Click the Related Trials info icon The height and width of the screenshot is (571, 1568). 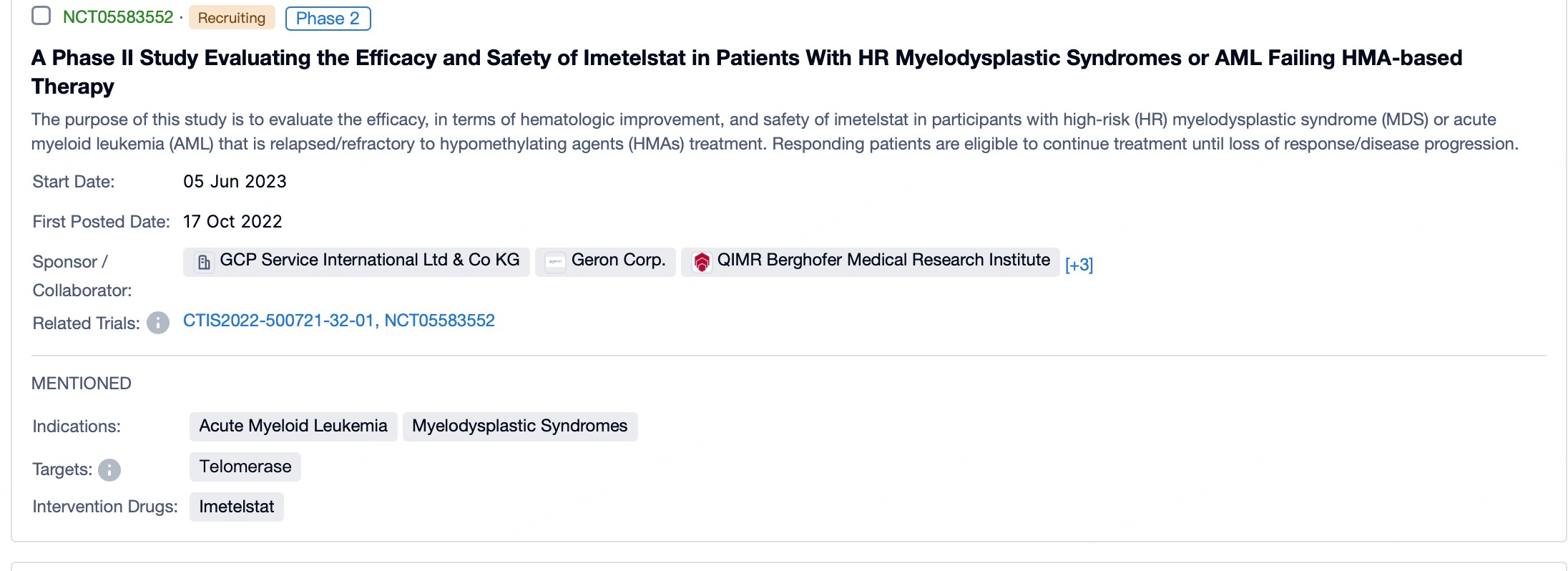pos(158,323)
